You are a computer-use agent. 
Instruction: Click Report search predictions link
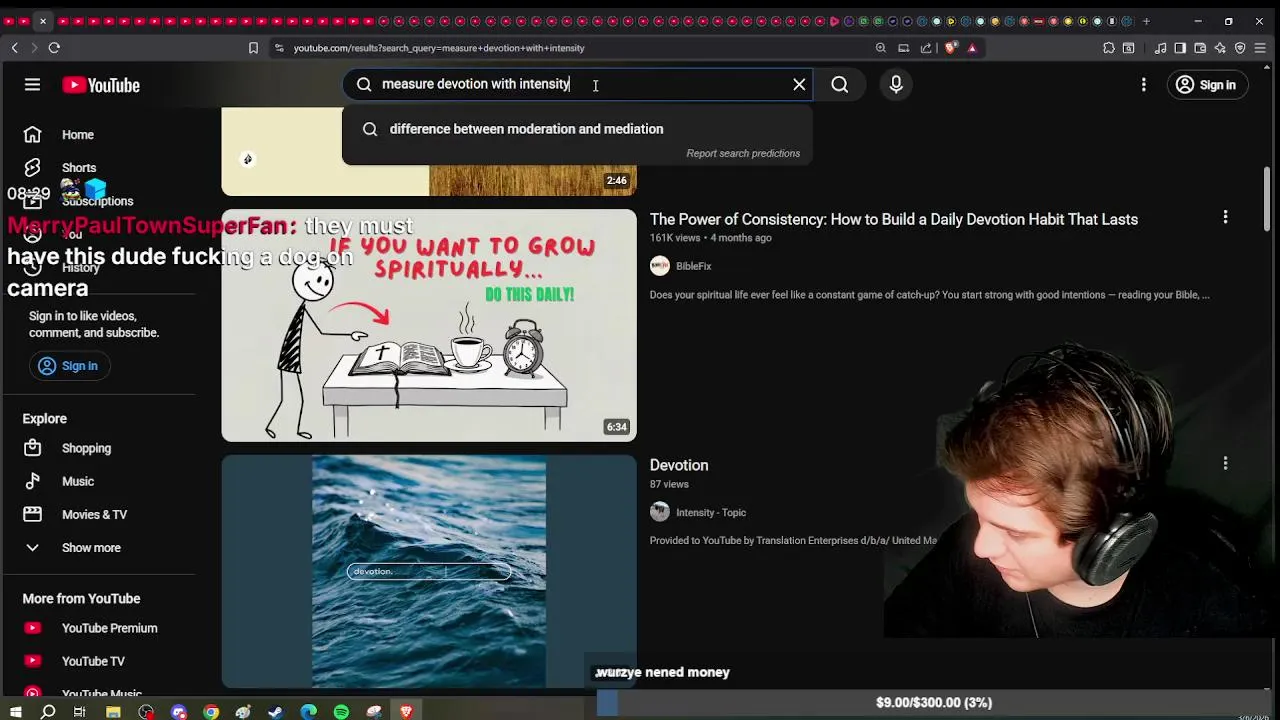coord(743,154)
